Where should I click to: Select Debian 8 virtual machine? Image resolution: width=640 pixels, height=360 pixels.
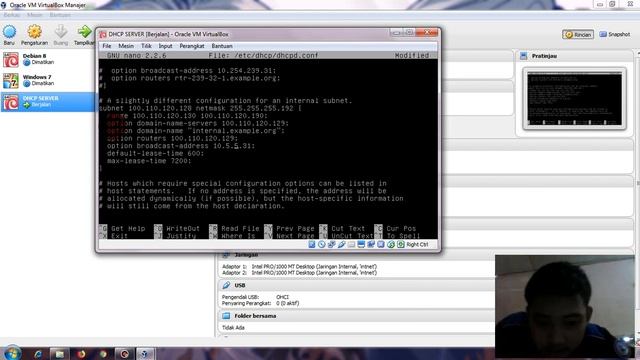47,59
